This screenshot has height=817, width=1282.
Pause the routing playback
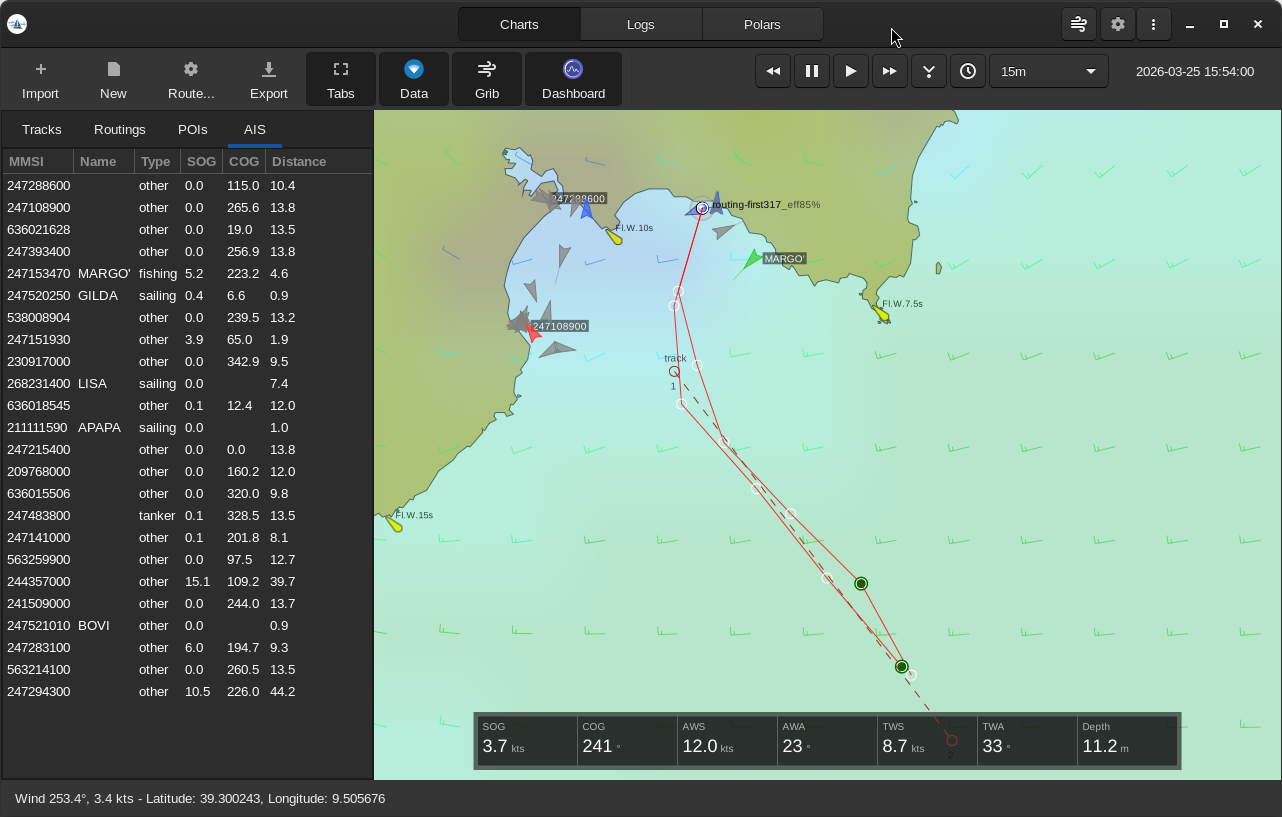click(x=811, y=71)
